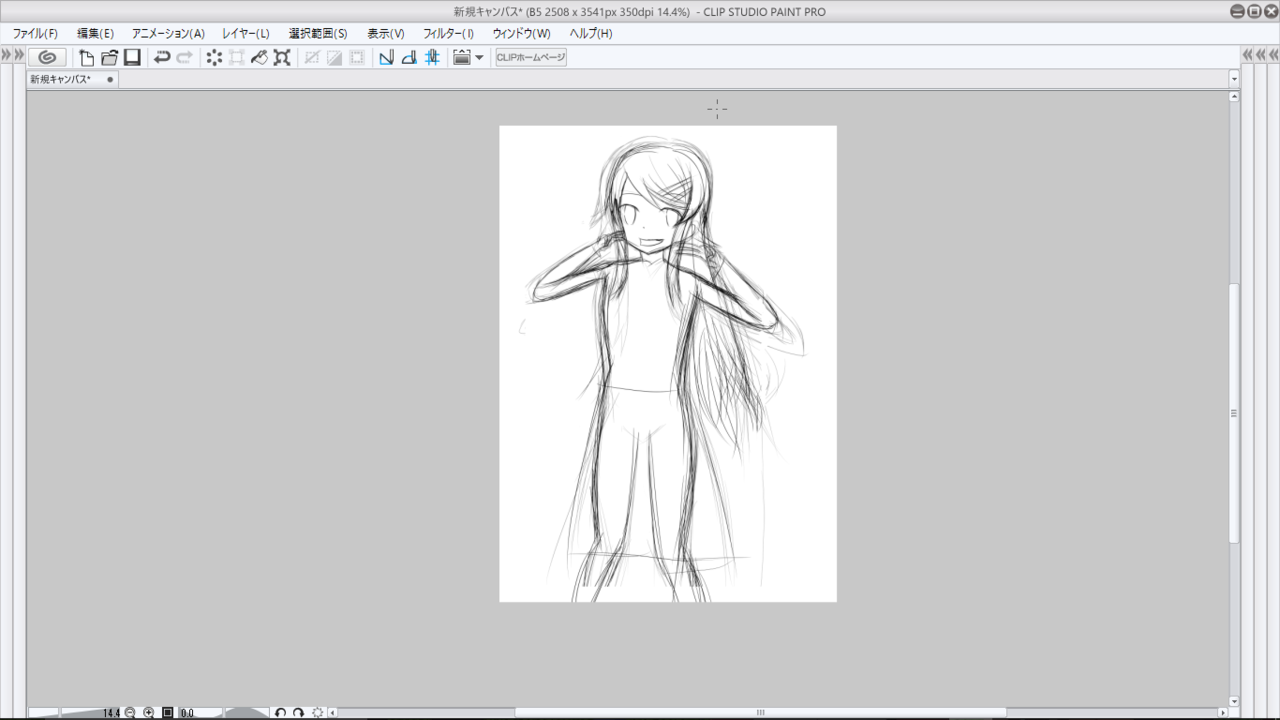Zoom in with plus magnifier icon
This screenshot has height=720, width=1280.
click(149, 712)
